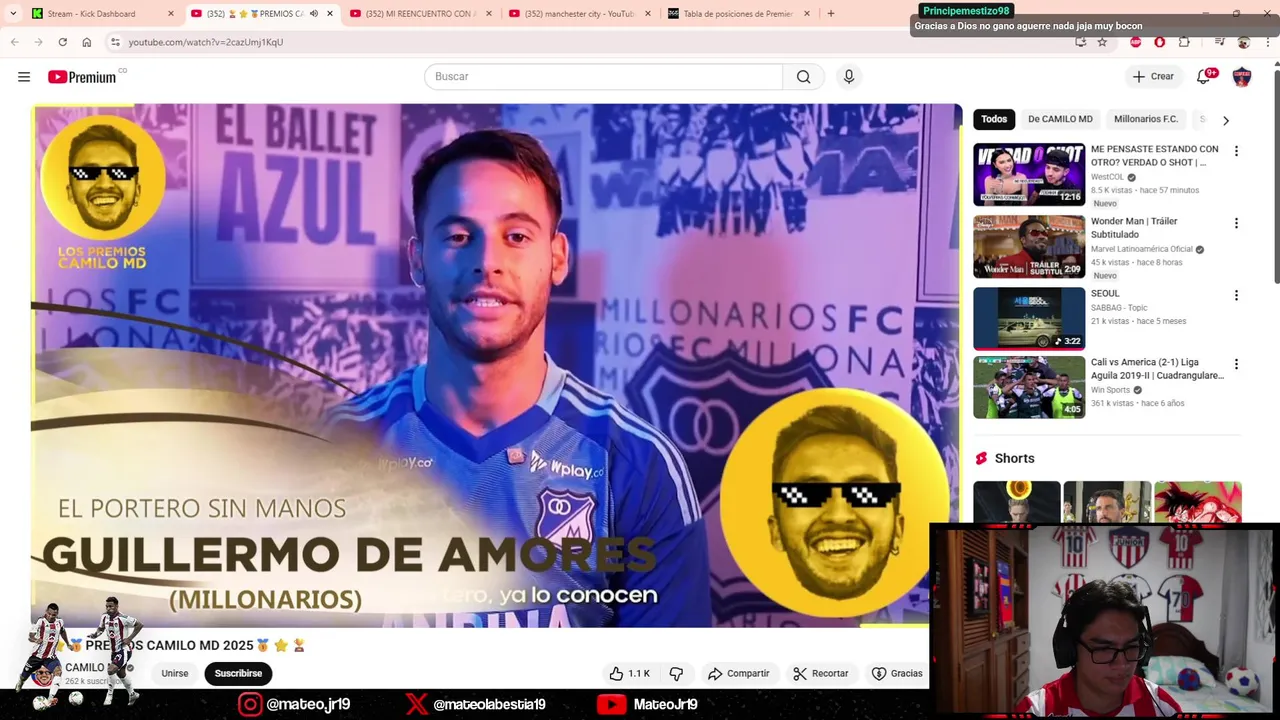
Task: Switch to Tabla de posiciones Premier tab
Action: [x=738, y=14]
